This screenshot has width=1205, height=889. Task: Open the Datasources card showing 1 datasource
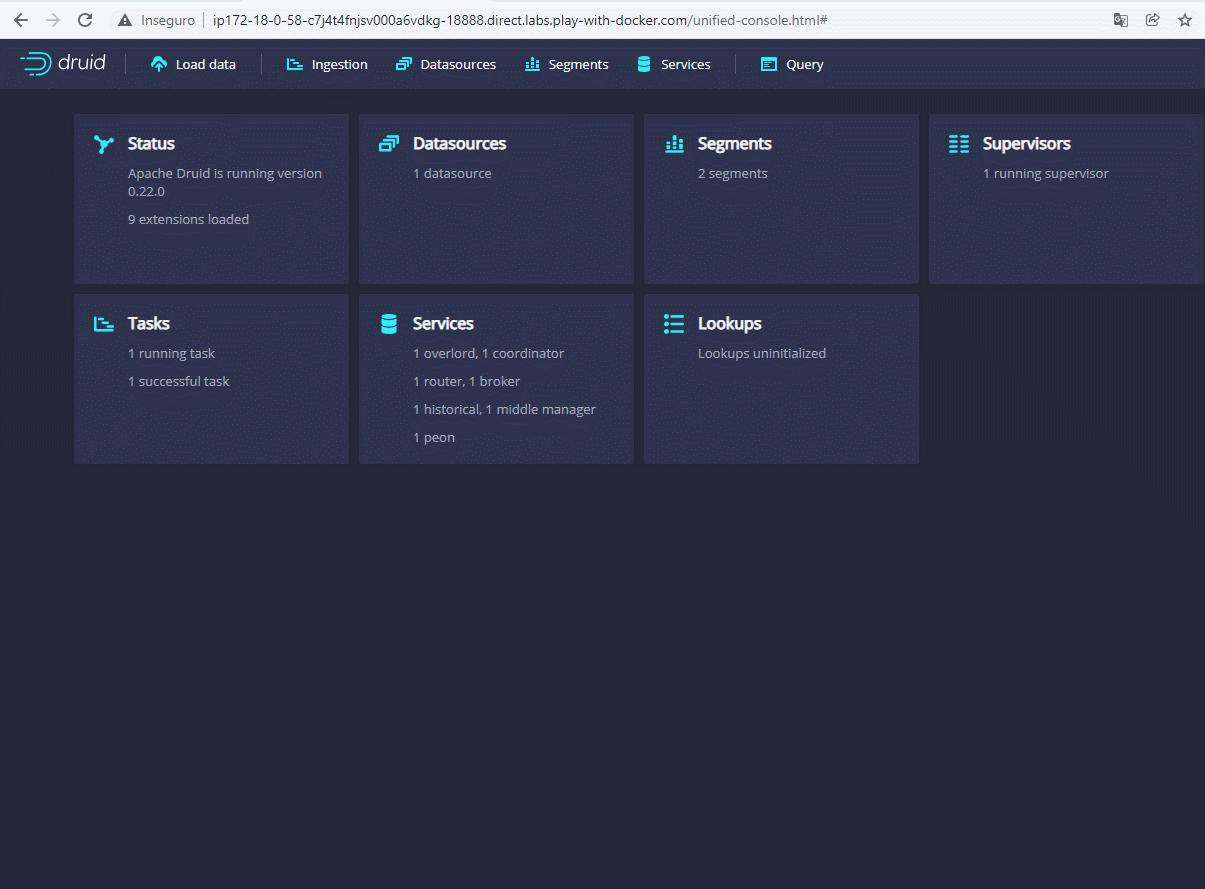click(496, 198)
